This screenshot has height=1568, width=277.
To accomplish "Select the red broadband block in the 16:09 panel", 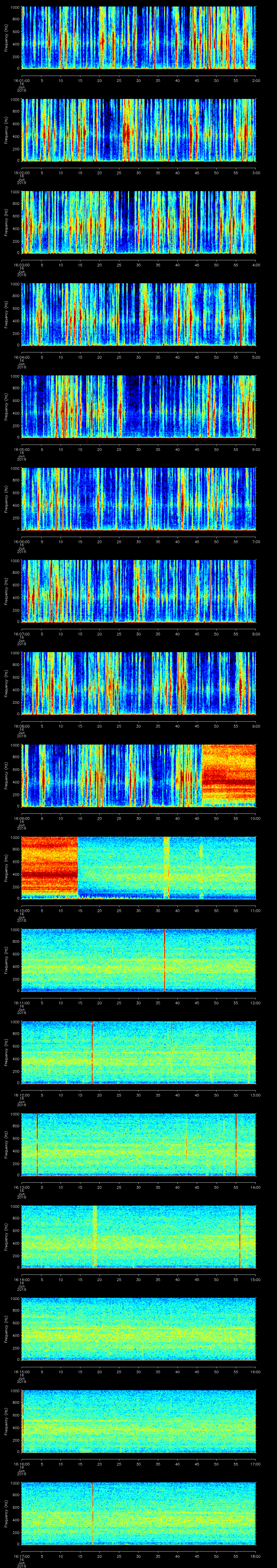I will tap(229, 773).
